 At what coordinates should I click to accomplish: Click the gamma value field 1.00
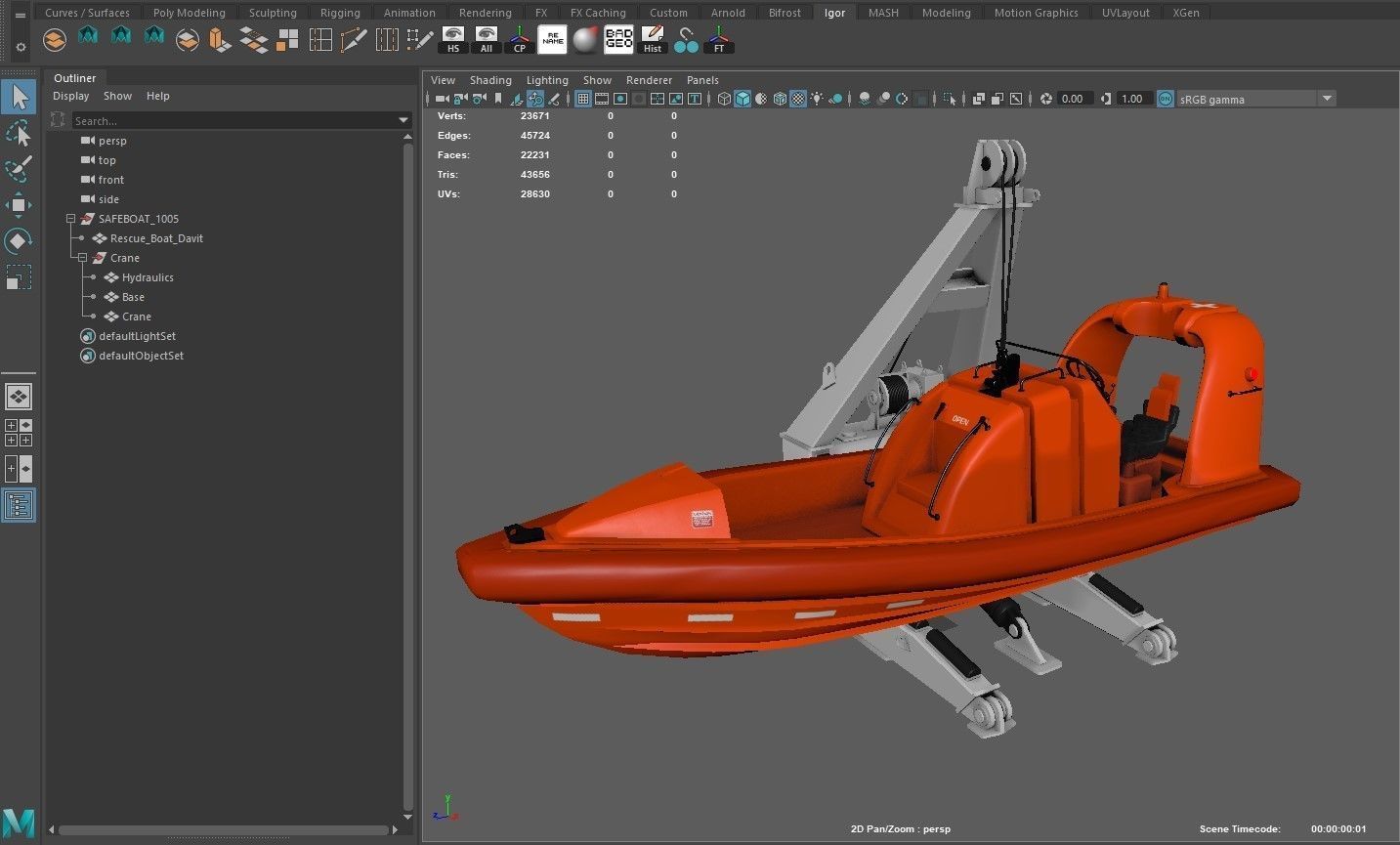(1132, 99)
